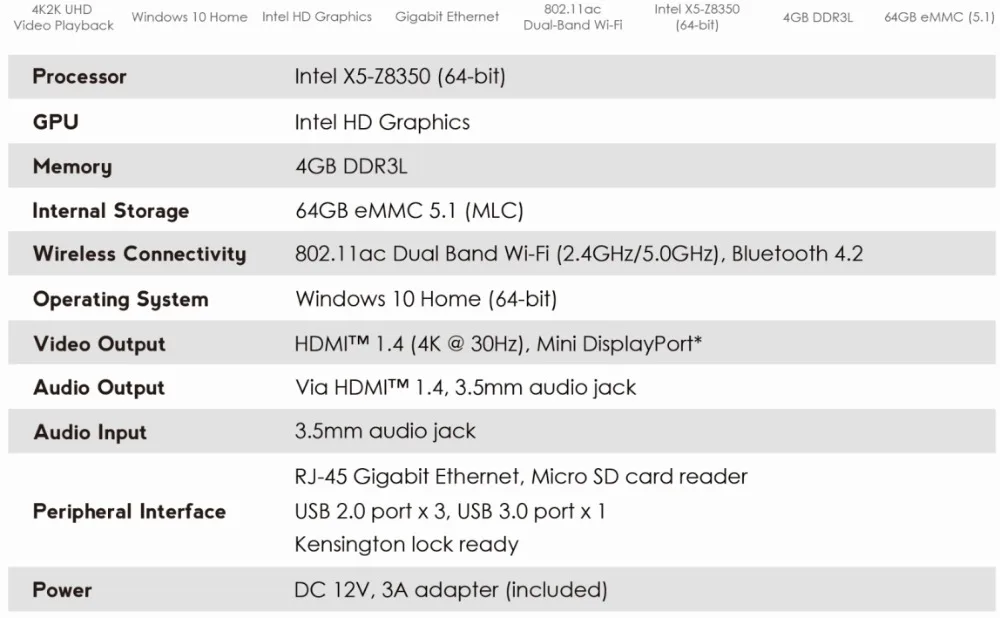Viewport: 1000px width, 618px height.
Task: Click the RJ-45 Gigabit Ethernet line
Action: coord(520,476)
